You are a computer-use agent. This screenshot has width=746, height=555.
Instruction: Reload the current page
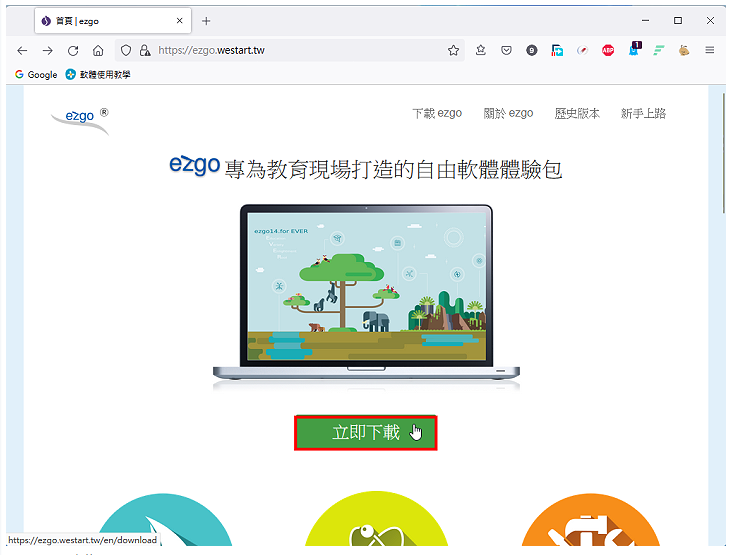click(x=73, y=50)
